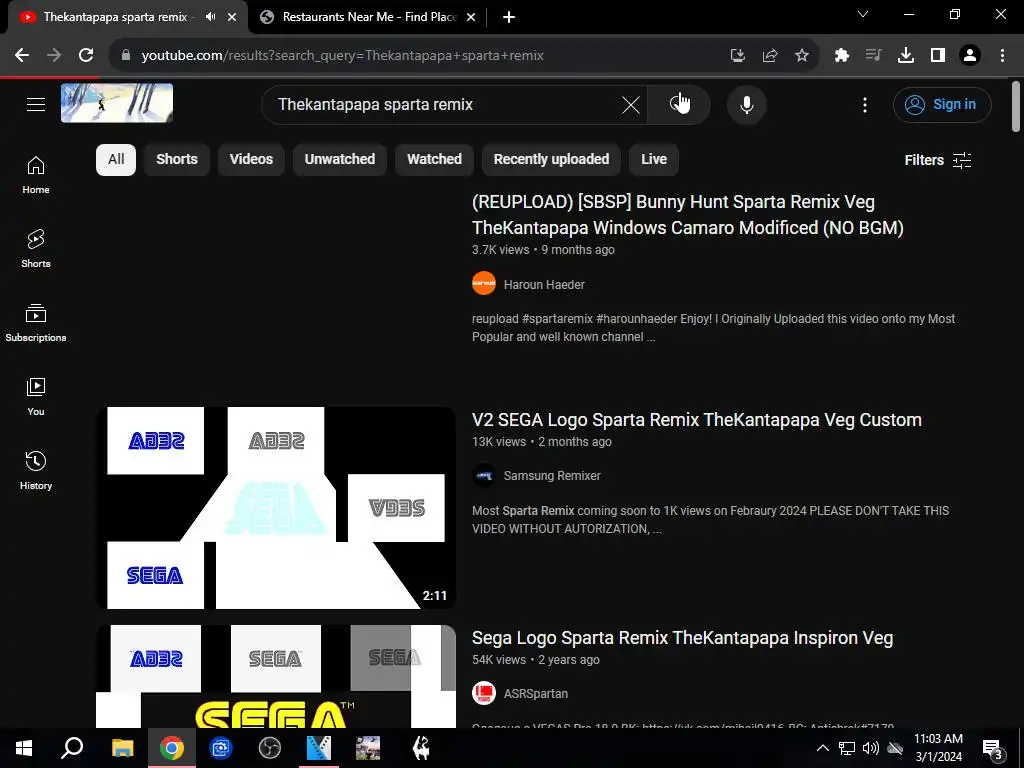
Task: Click Samsung Remixer channel avatar
Action: click(x=484, y=475)
